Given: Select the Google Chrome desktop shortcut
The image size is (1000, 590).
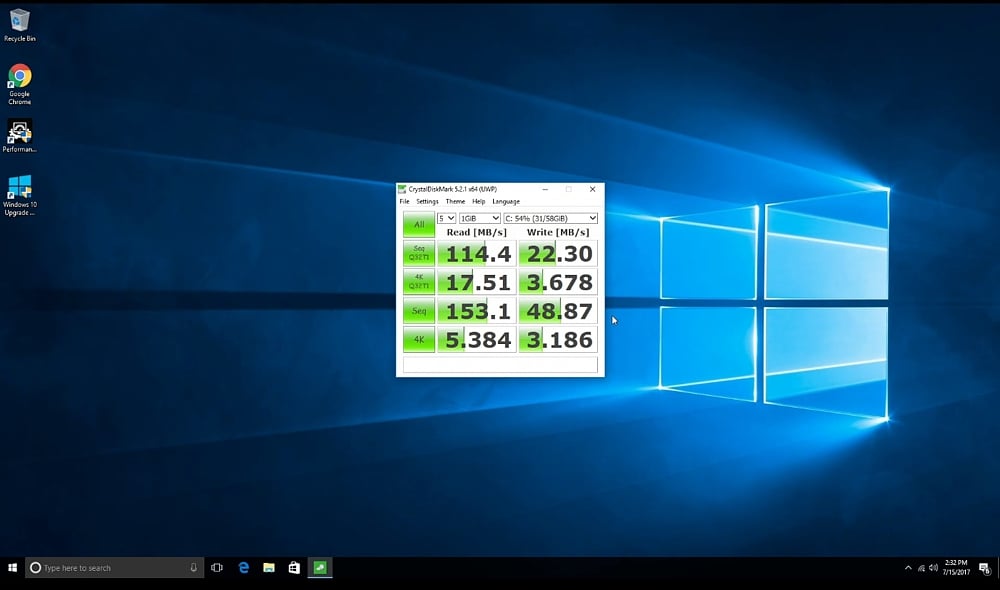Looking at the screenshot, I should [x=19, y=77].
